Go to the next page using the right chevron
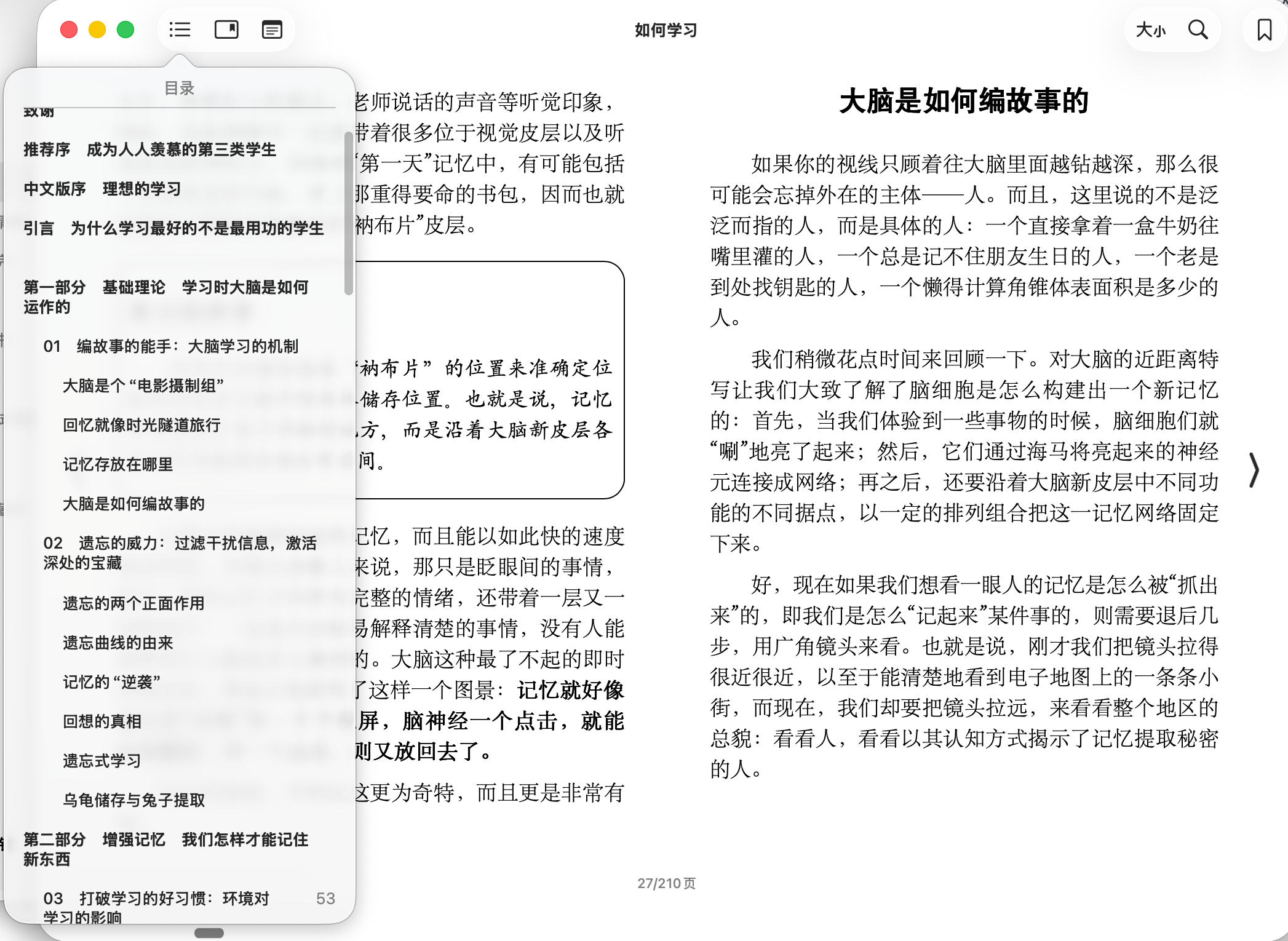This screenshot has width=1288, height=941. [x=1255, y=470]
